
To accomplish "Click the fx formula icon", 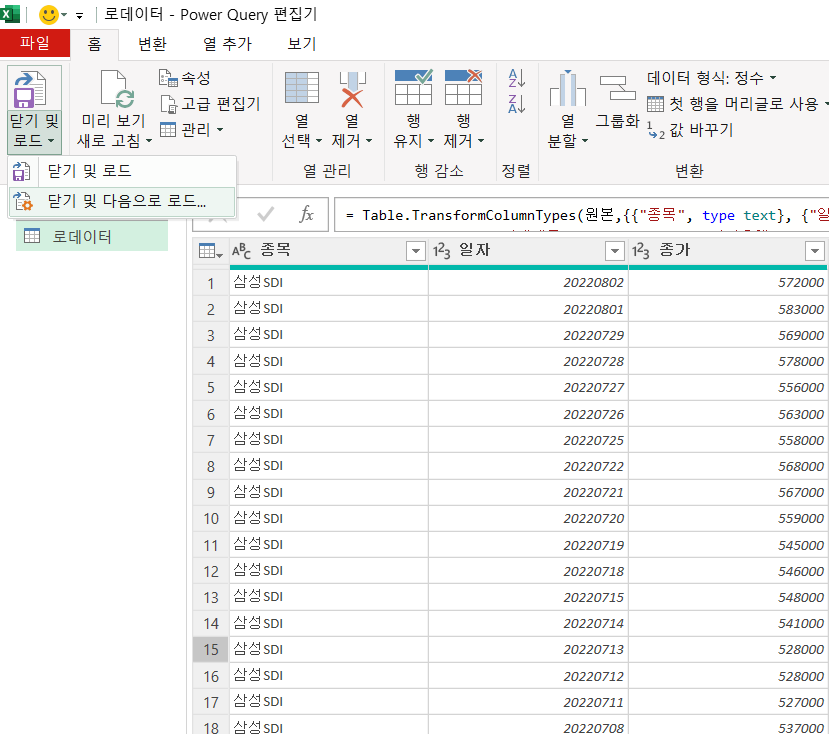I will 307,215.
